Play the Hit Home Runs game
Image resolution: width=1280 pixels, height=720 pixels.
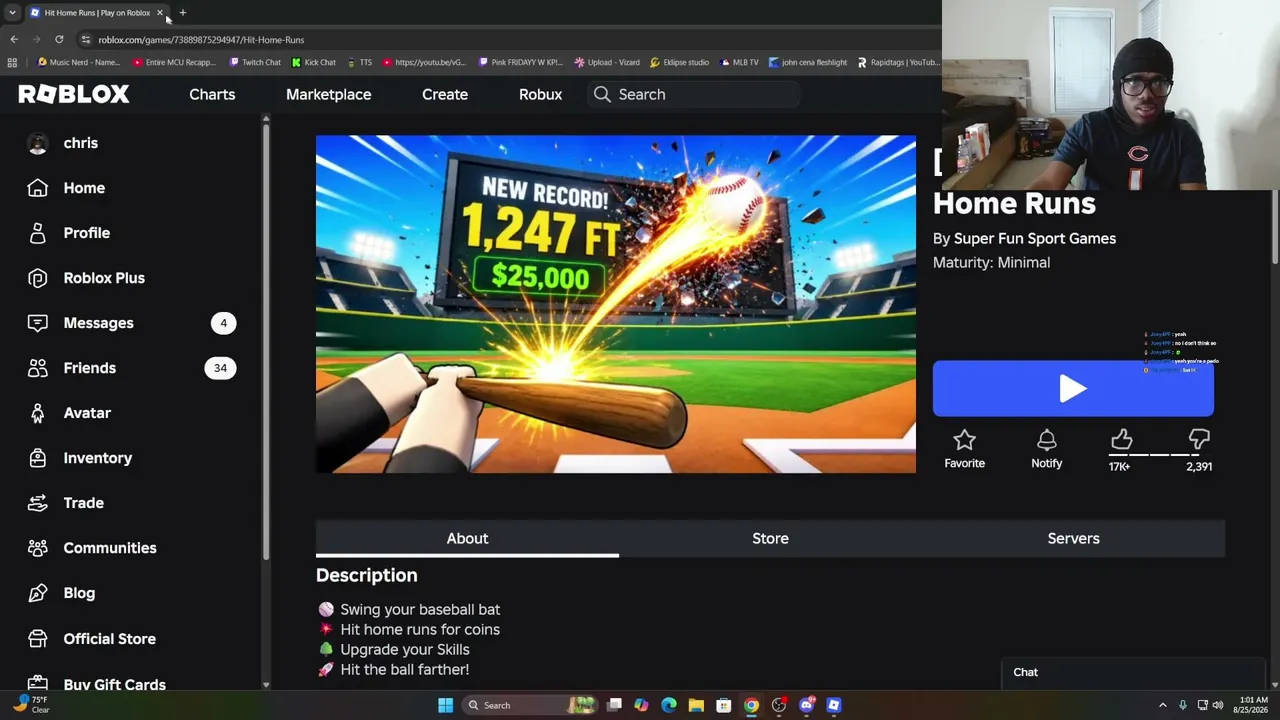[1073, 388]
